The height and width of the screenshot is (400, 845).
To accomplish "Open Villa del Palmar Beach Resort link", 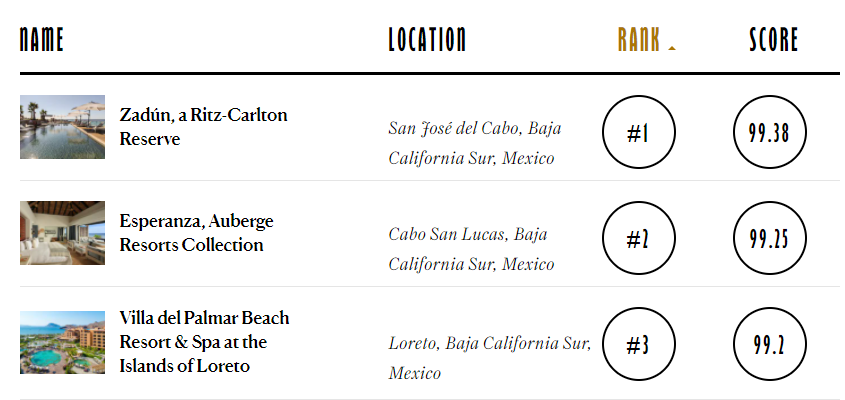I will pyautogui.click(x=204, y=342).
